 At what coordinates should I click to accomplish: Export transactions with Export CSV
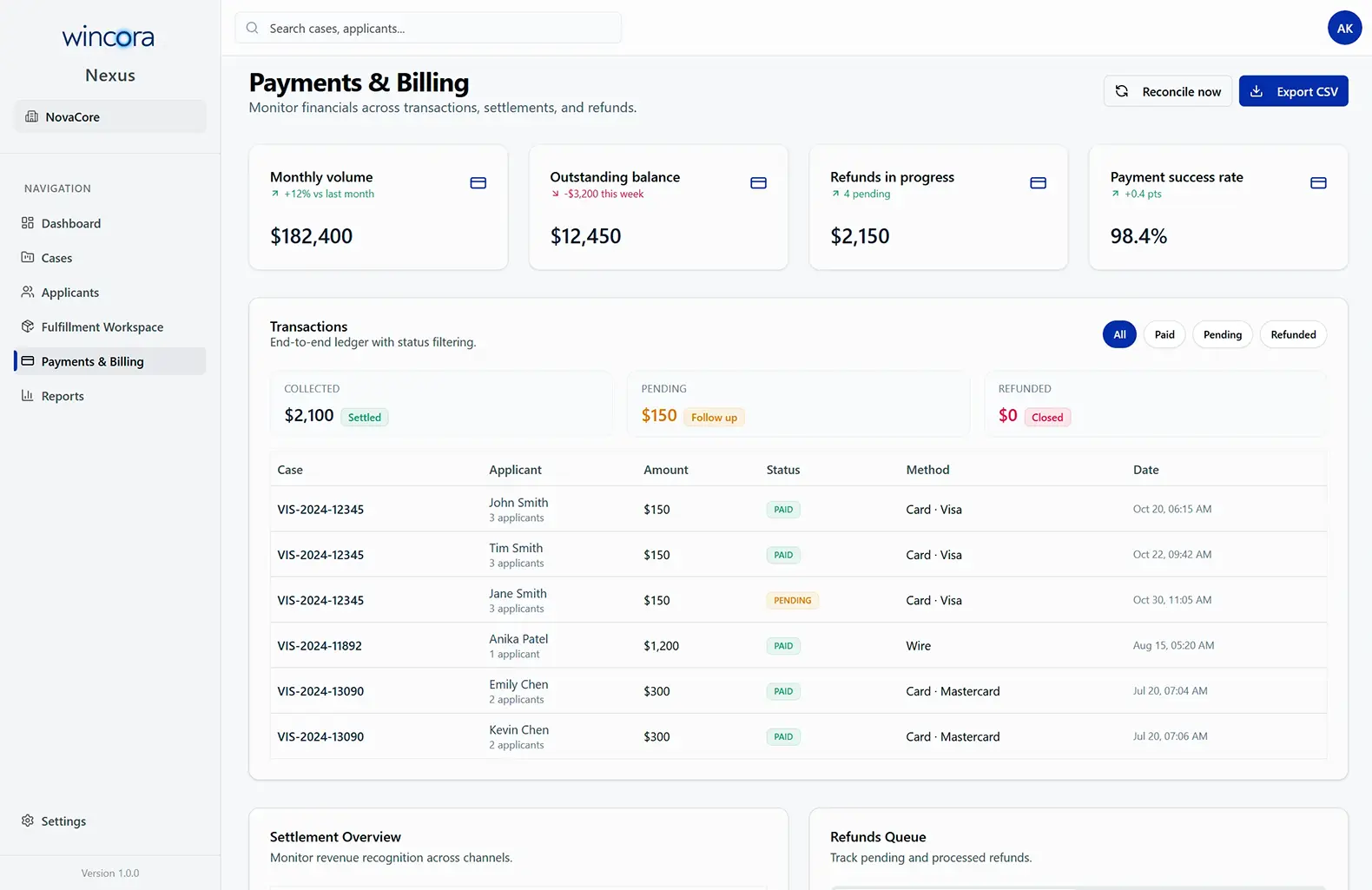click(1293, 92)
